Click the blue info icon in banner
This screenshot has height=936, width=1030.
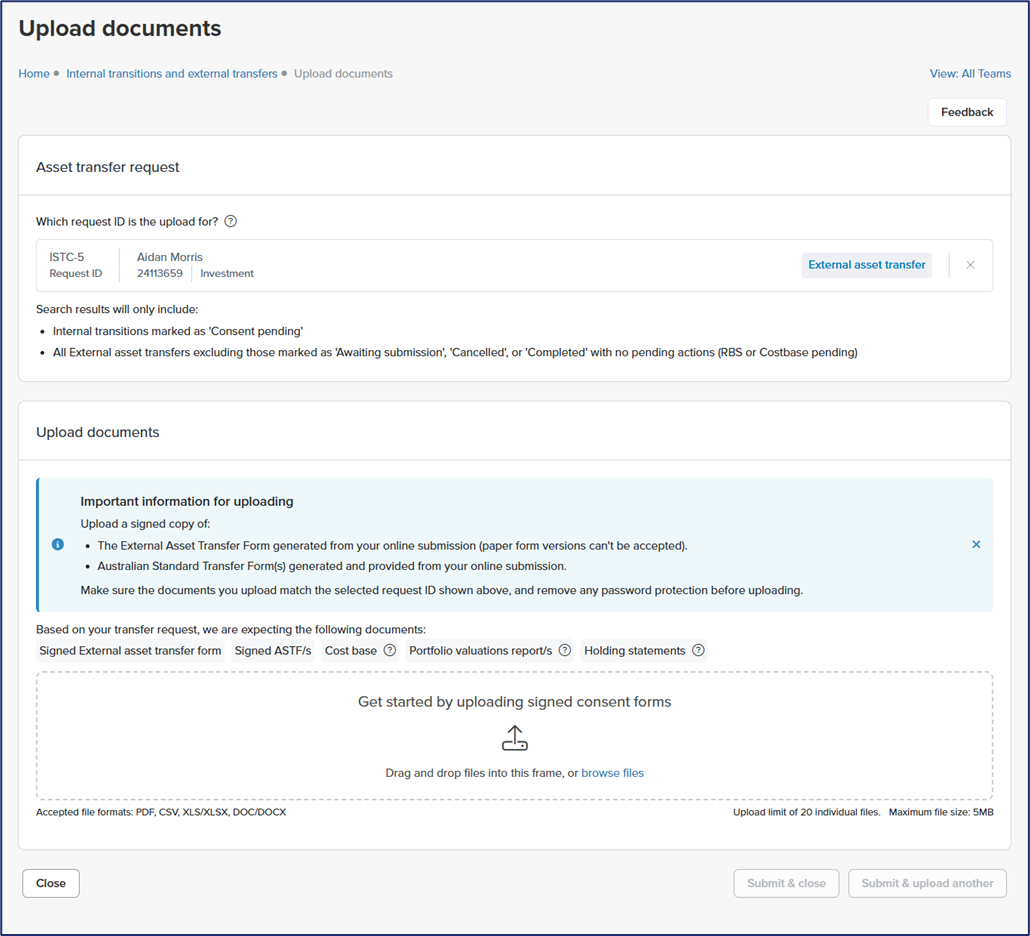tap(58, 545)
